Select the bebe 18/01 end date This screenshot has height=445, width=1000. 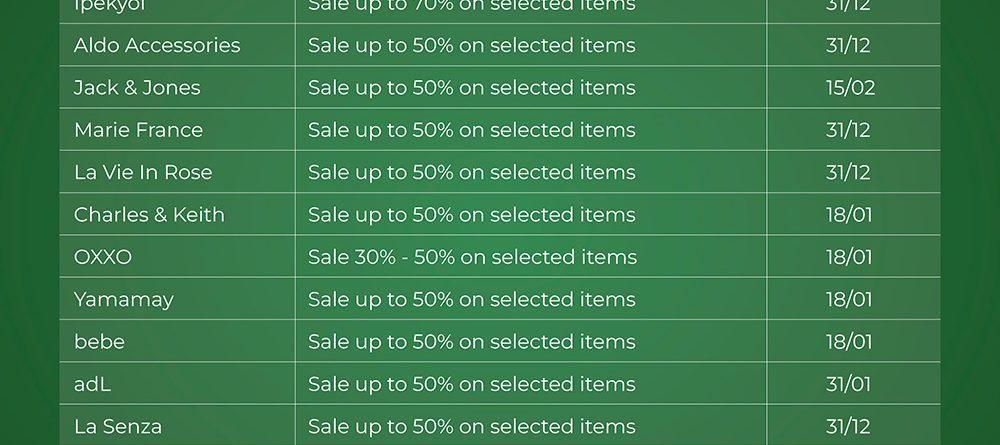[x=849, y=342]
